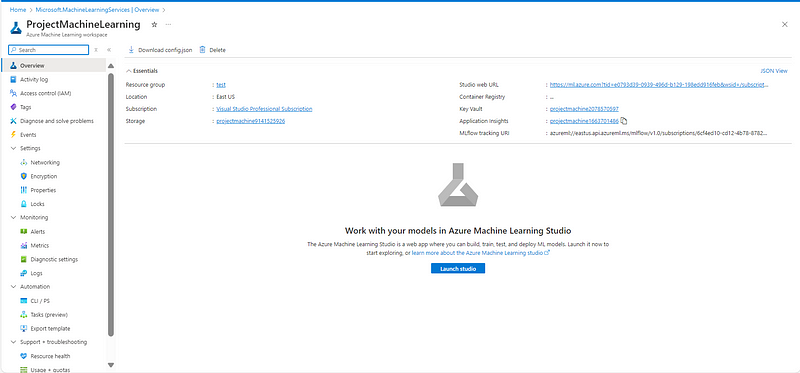Screen dimensions: 800x373
Task: Click the Tags icon
Action: (13, 107)
